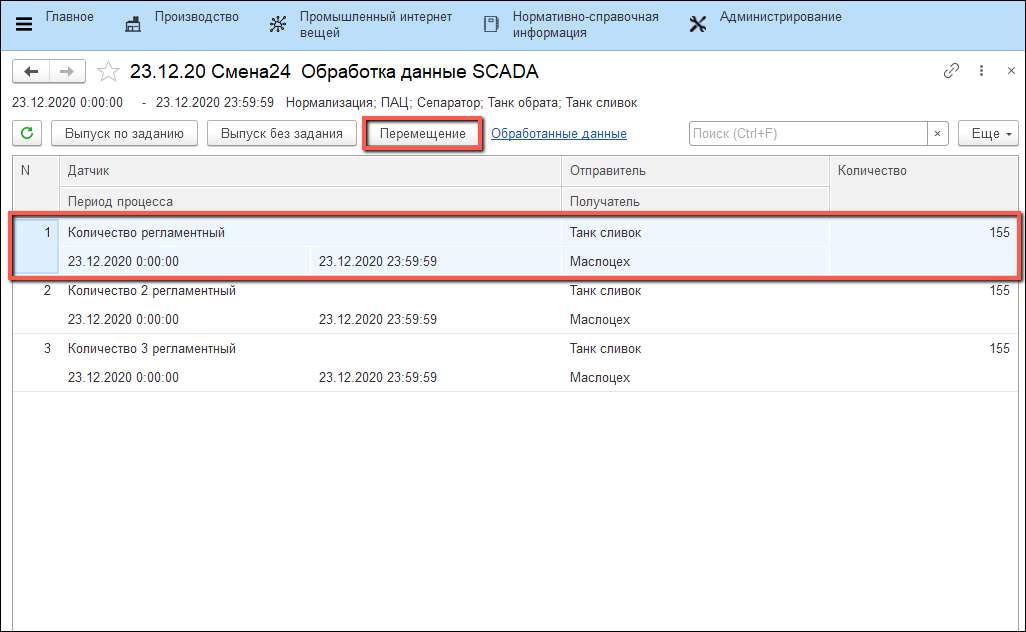Viewport: 1026px width, 632px height.
Task: Click the Промышленный интернет вещей network icon
Action: (278, 24)
